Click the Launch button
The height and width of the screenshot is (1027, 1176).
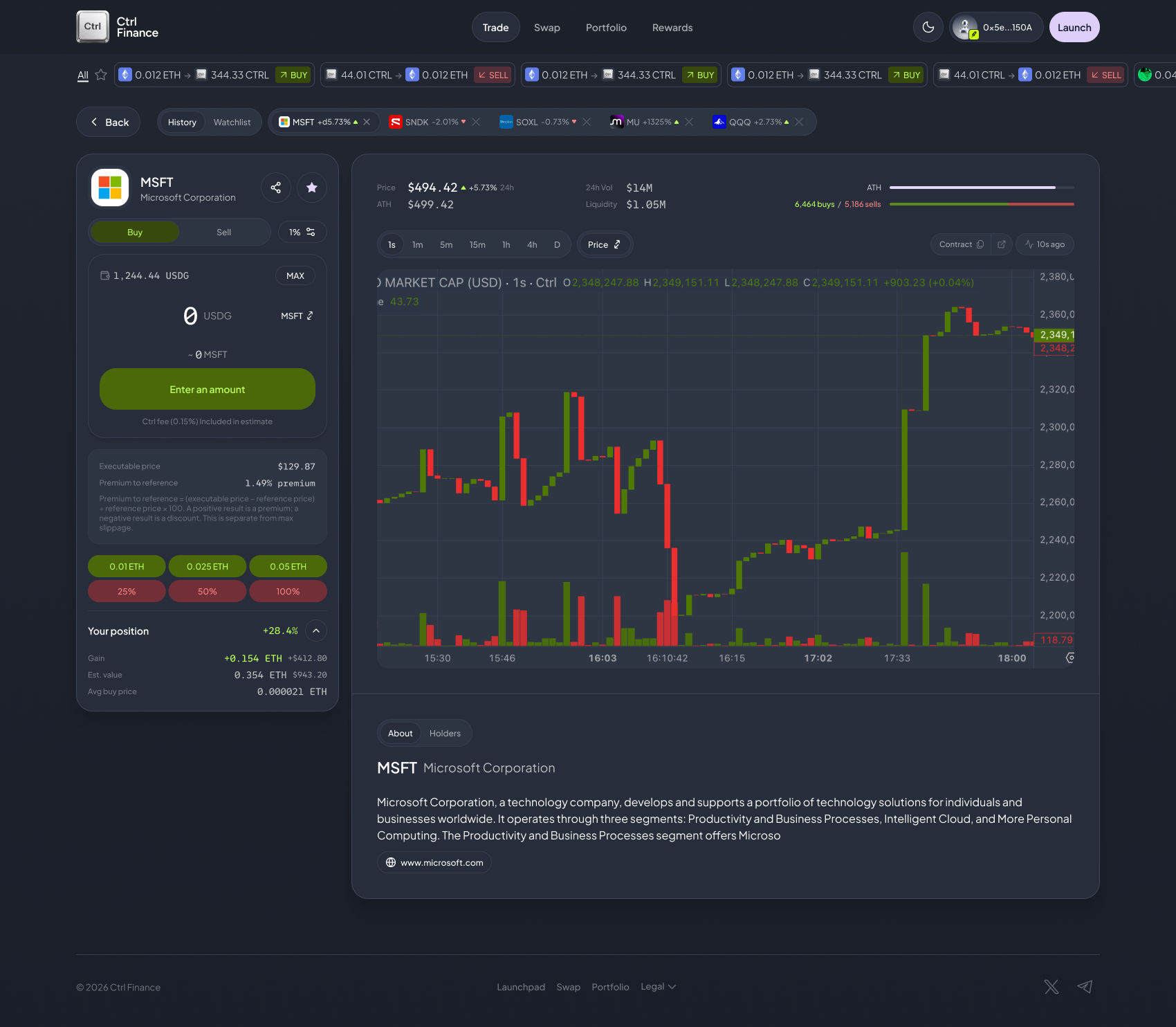pyautogui.click(x=1074, y=27)
